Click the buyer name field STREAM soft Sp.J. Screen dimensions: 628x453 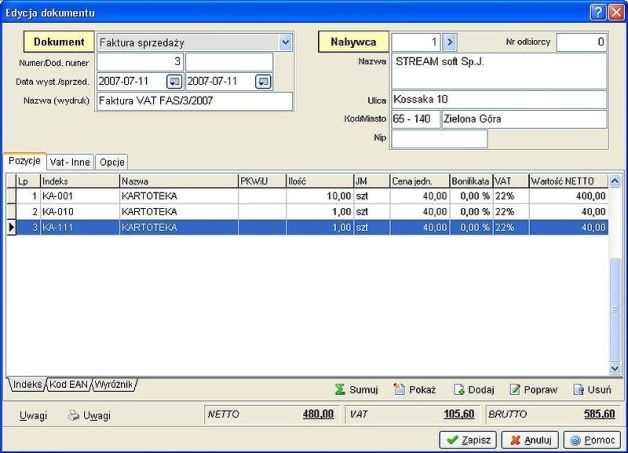pos(499,71)
